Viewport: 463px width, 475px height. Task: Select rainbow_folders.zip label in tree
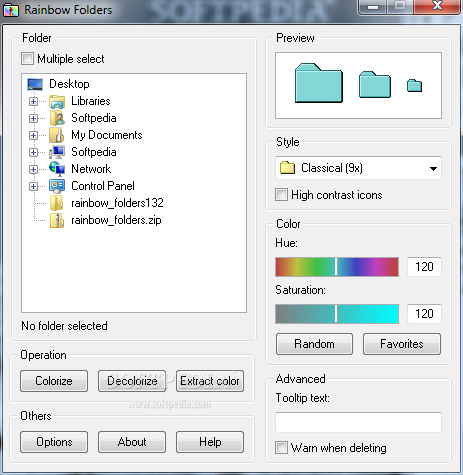[x=116, y=220]
